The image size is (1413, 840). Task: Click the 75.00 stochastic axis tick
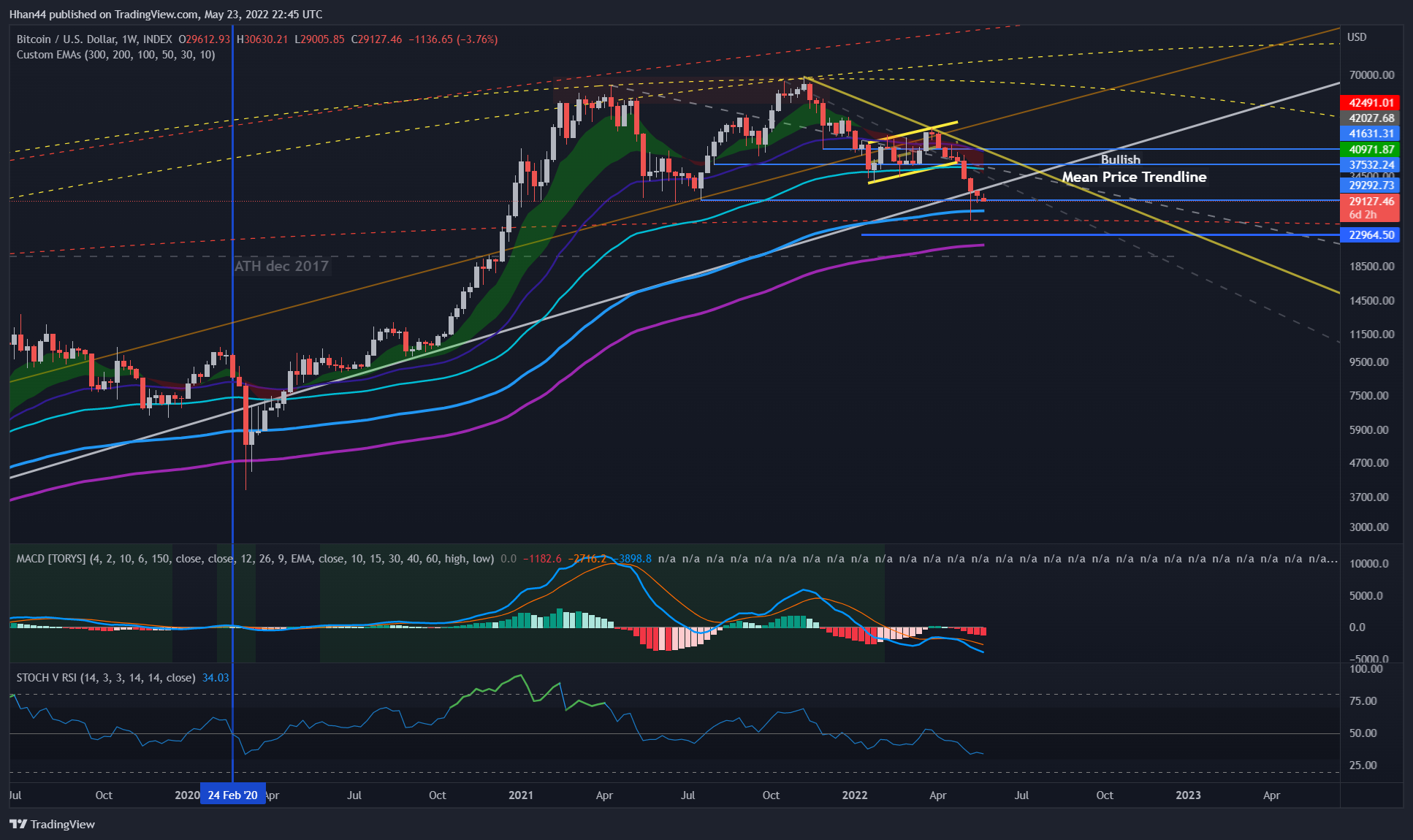[x=1363, y=701]
